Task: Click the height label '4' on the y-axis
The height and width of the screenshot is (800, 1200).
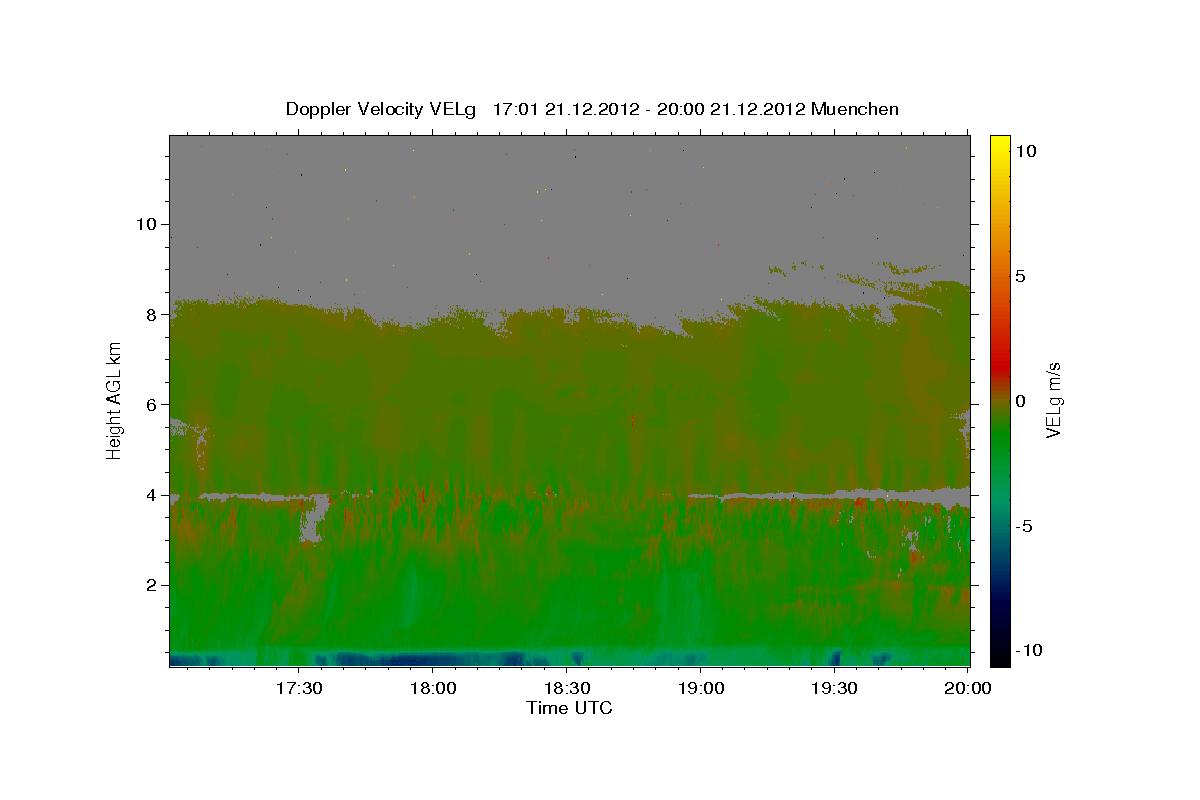Action: pyautogui.click(x=153, y=495)
